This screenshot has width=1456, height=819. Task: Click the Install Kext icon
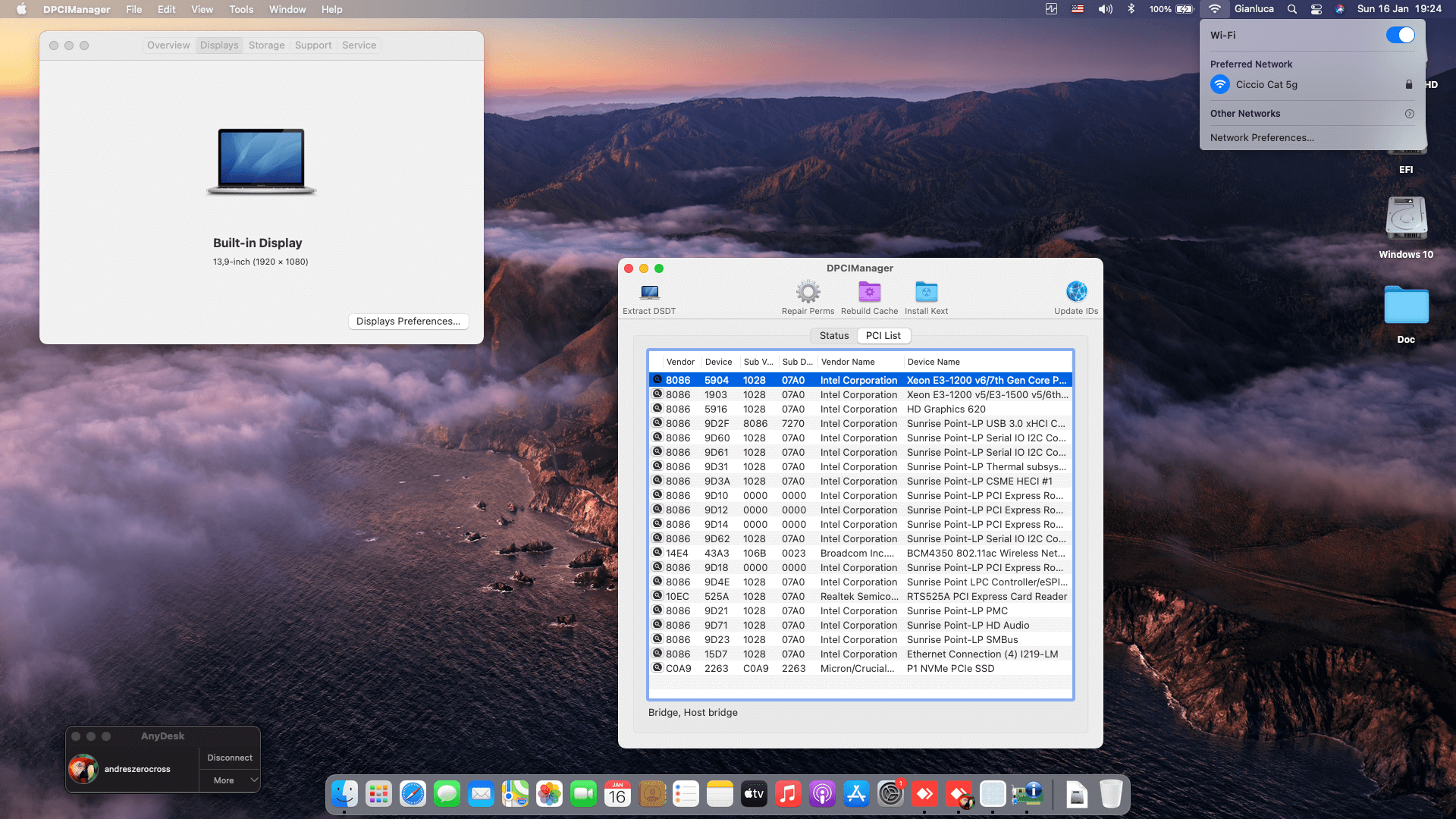click(926, 293)
